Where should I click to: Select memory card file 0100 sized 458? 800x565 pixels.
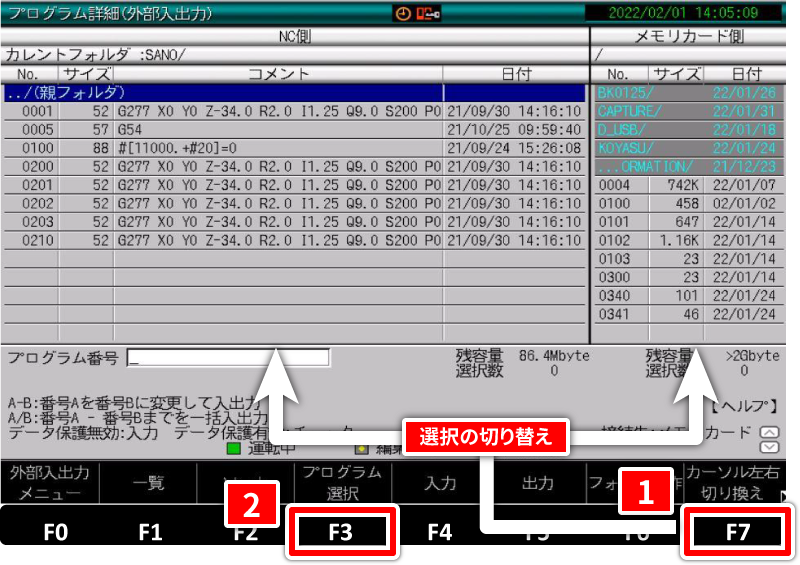(689, 203)
